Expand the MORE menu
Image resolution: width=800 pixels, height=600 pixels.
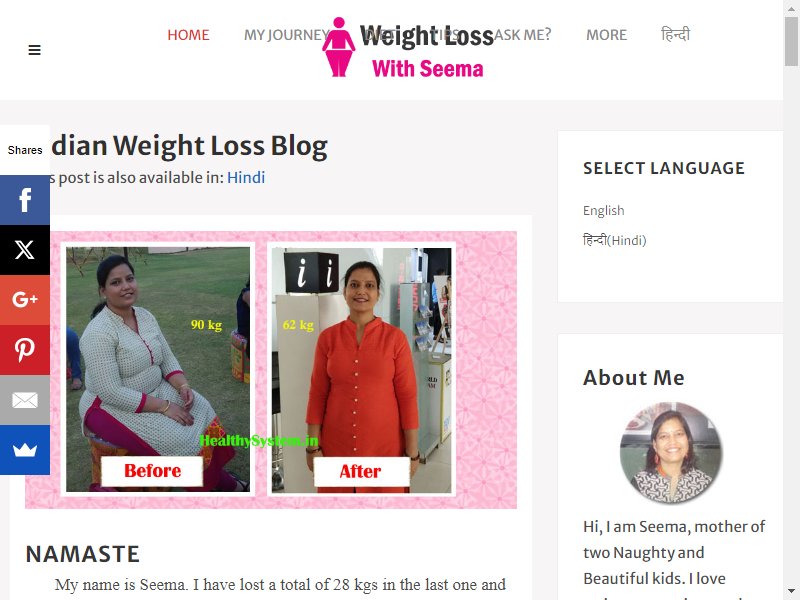tap(606, 35)
